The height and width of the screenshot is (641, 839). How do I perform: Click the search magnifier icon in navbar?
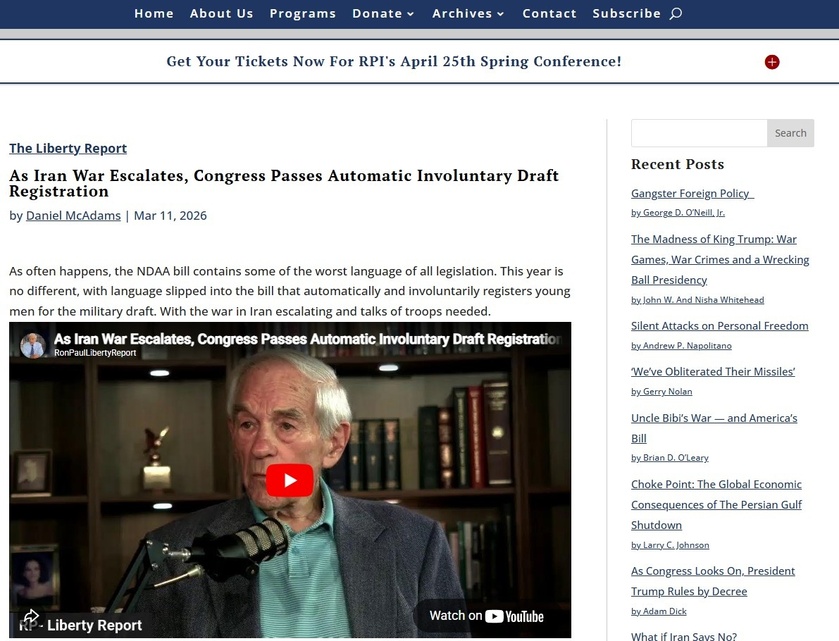(x=676, y=14)
